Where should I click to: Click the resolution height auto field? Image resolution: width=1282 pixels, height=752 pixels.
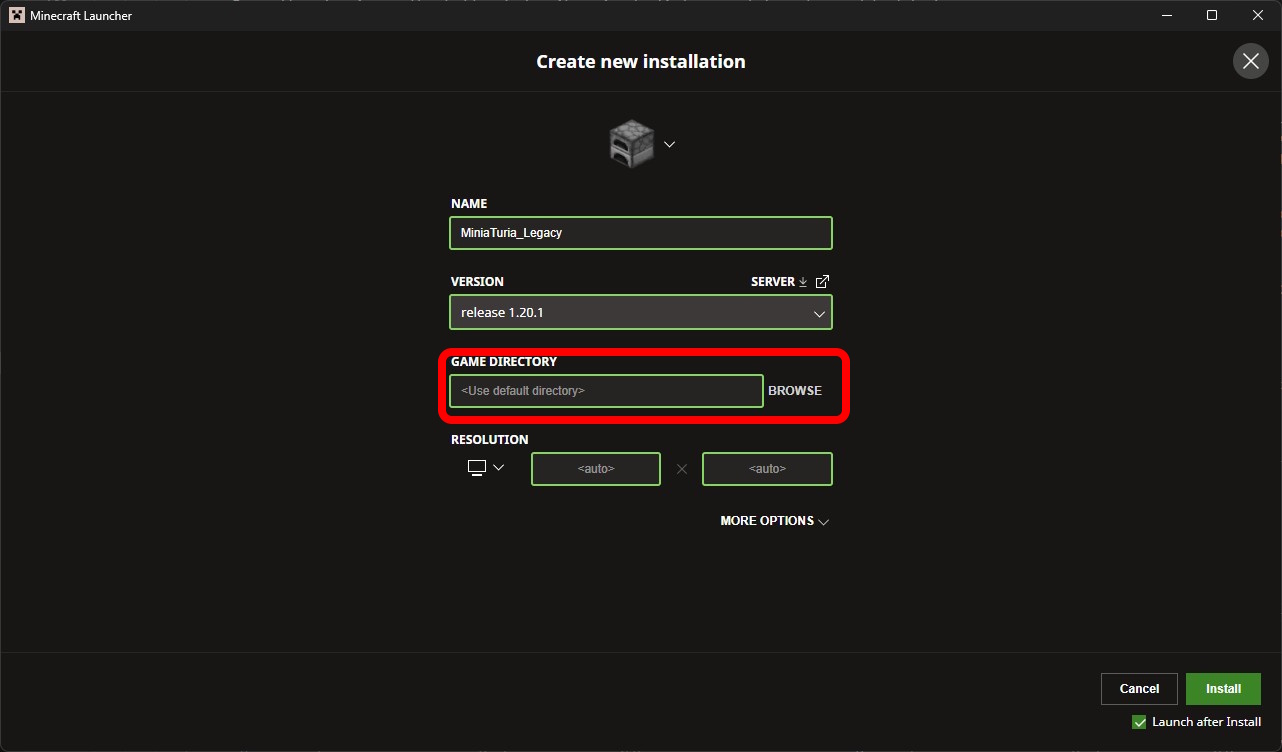pyautogui.click(x=768, y=469)
